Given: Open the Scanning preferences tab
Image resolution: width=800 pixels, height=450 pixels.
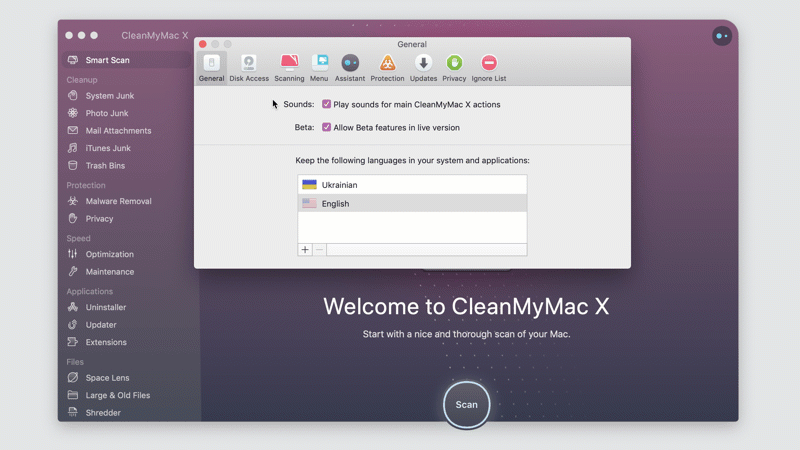Looking at the screenshot, I should 289,68.
